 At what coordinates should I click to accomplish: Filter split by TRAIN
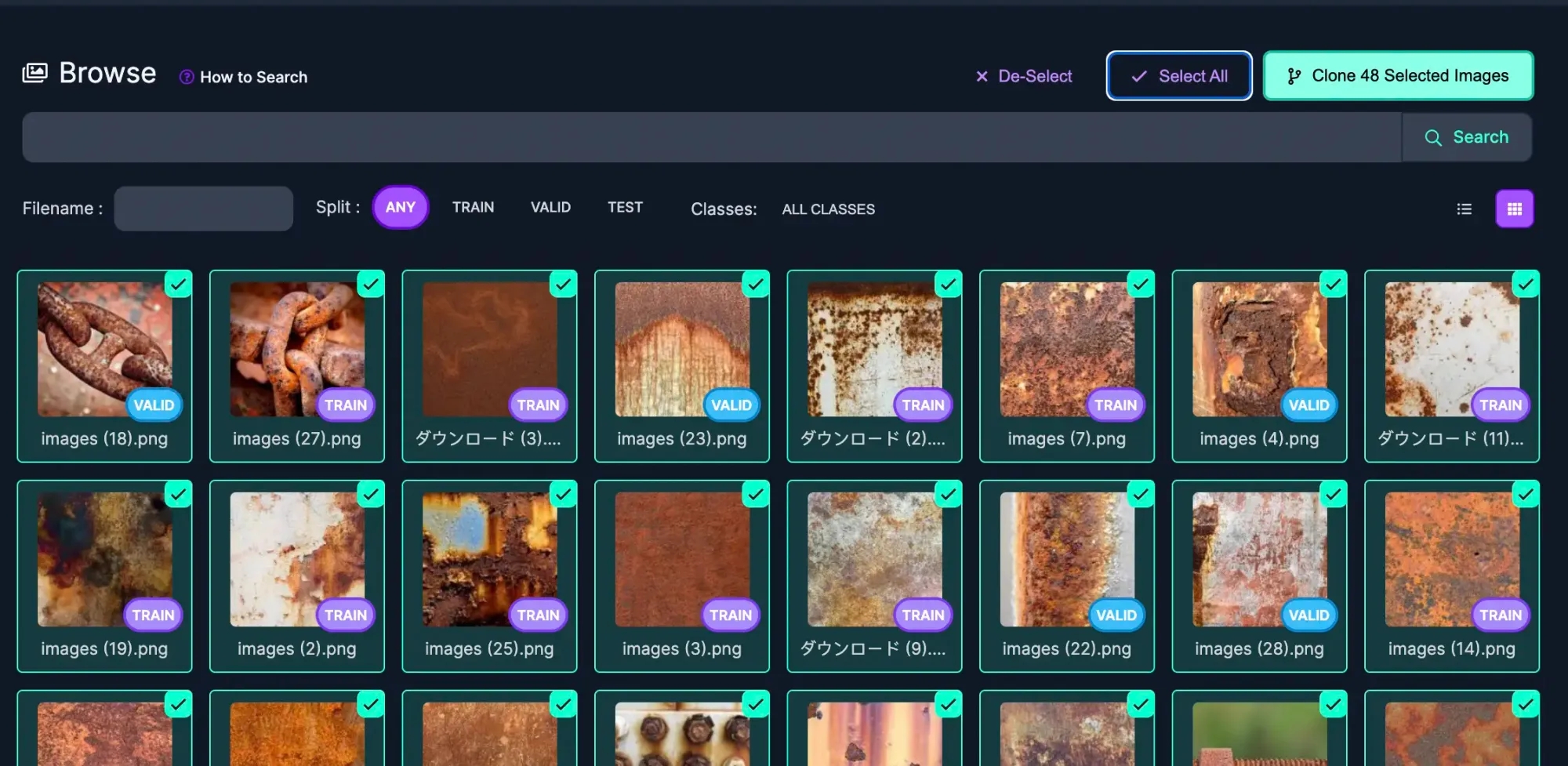(x=473, y=208)
